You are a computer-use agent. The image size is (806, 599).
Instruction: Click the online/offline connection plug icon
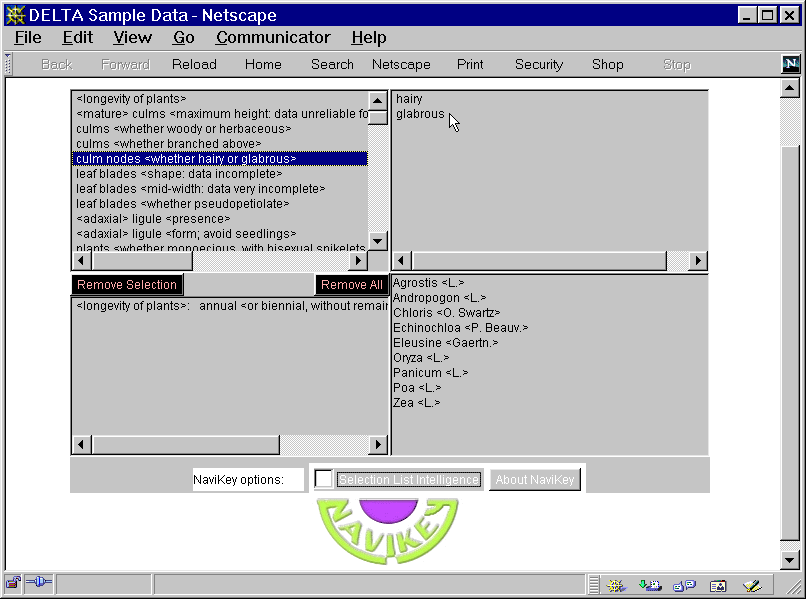(39, 583)
